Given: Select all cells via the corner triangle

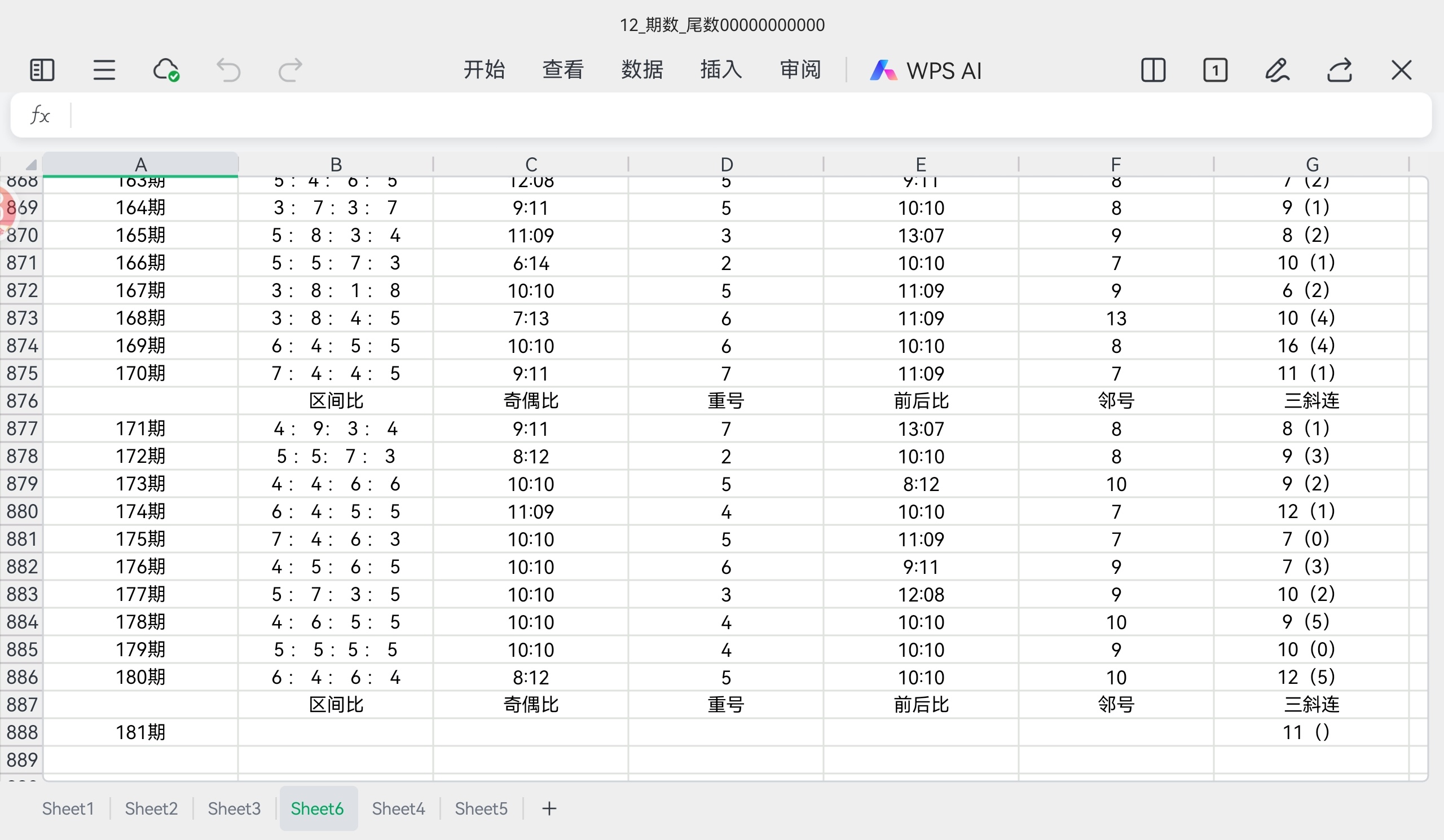Looking at the screenshot, I should coord(30,165).
